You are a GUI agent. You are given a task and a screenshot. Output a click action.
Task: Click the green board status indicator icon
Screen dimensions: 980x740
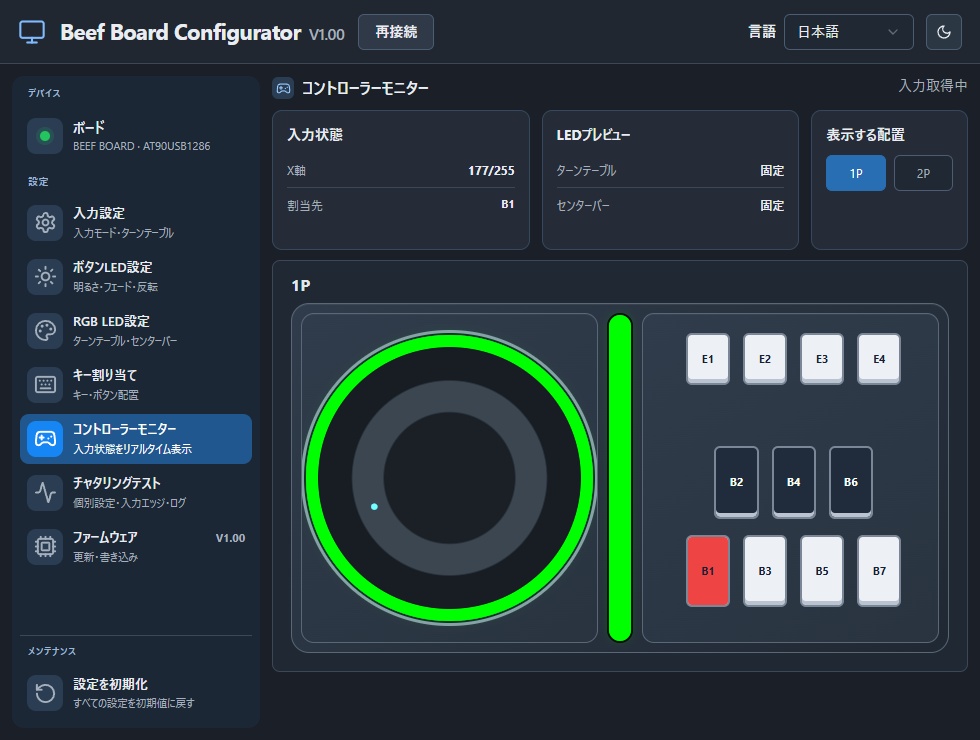pyautogui.click(x=45, y=136)
